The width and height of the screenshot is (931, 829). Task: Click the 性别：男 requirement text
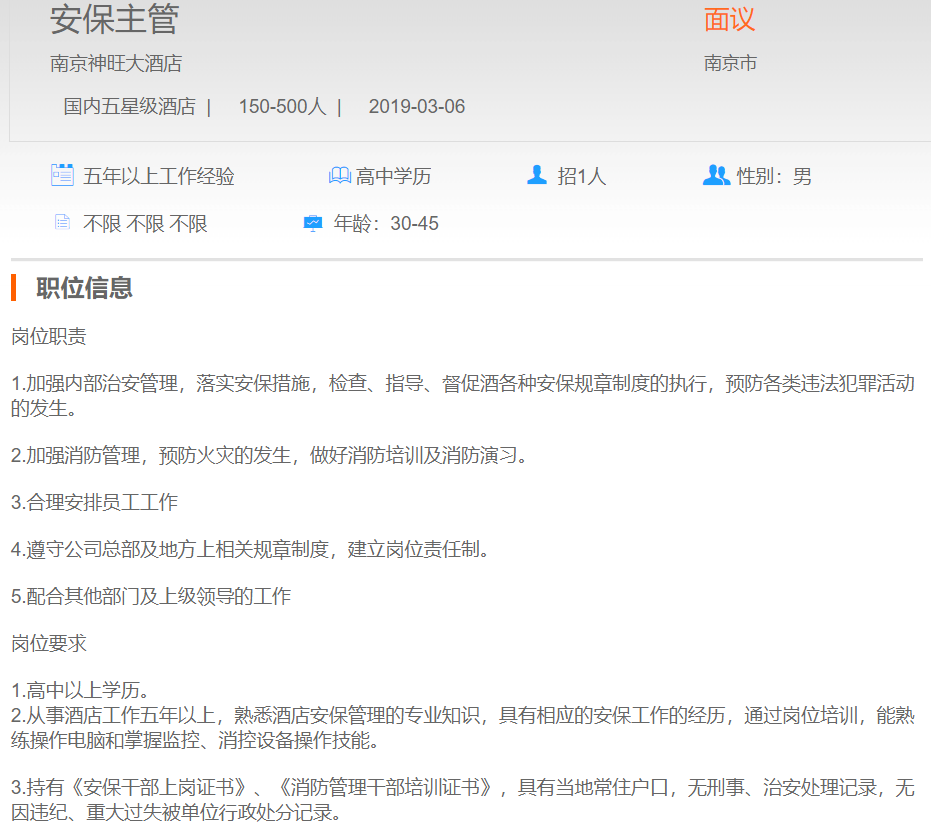pos(774,177)
